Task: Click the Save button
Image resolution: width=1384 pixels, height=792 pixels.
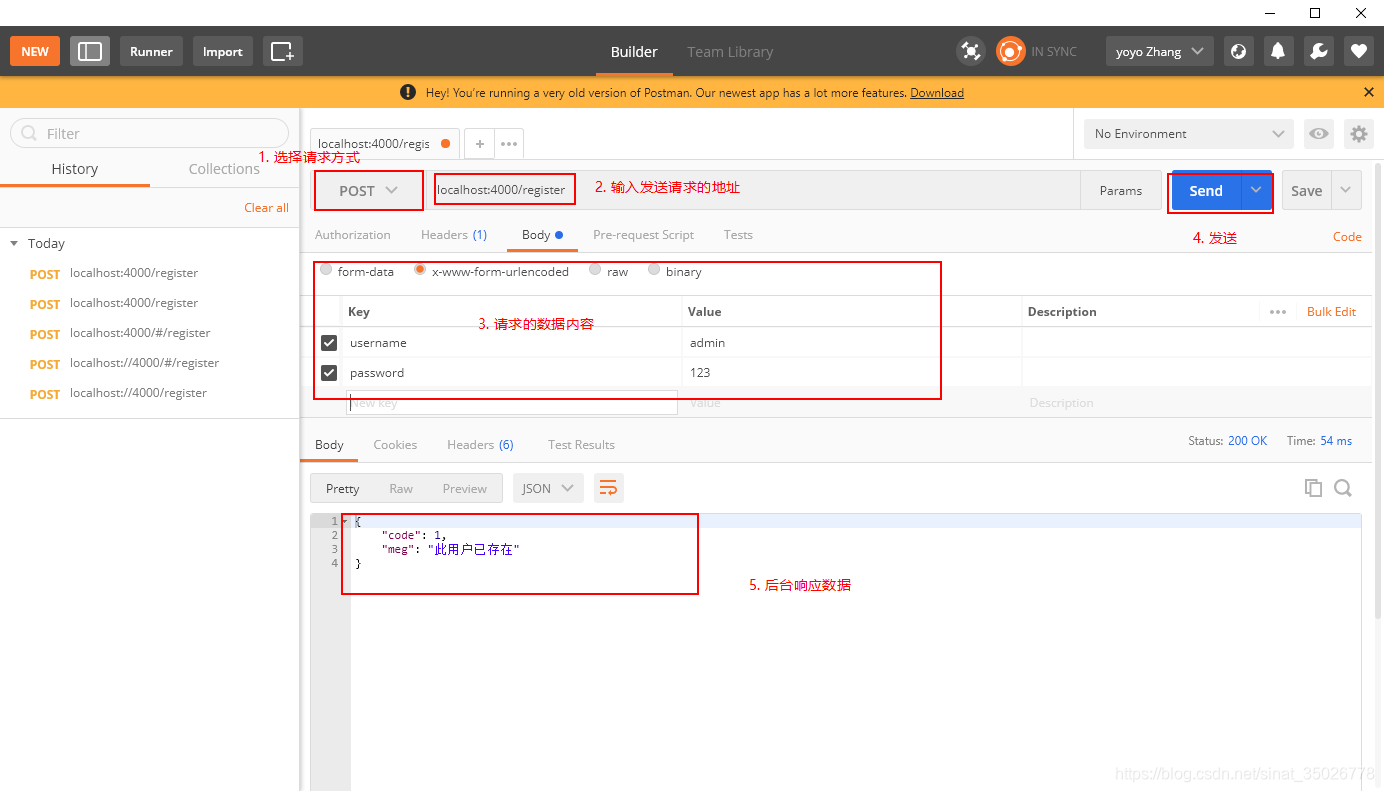Action: coord(1307,190)
